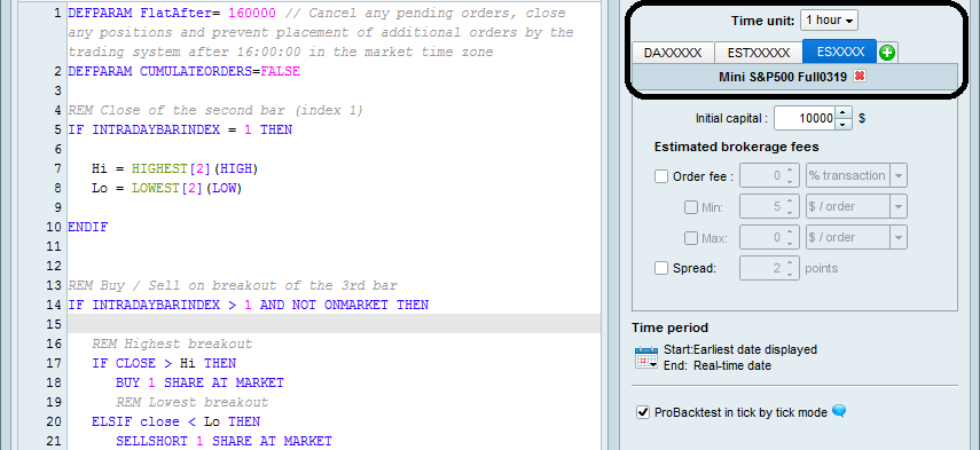The width and height of the screenshot is (980, 450).
Task: Enable the Max fee checkbox
Action: tap(691, 238)
